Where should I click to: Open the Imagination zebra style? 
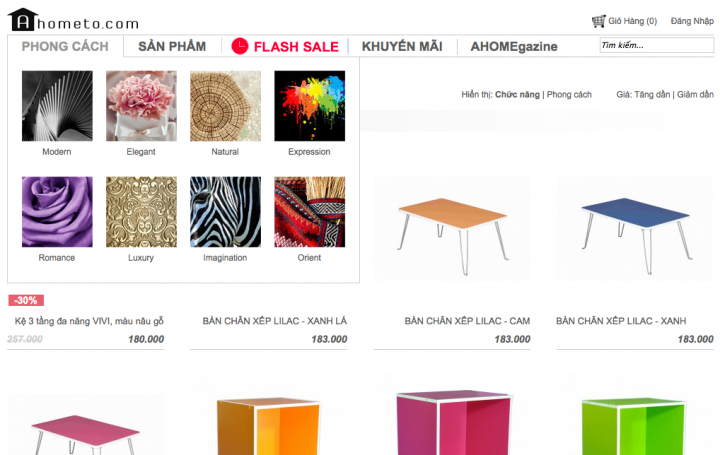tap(225, 212)
